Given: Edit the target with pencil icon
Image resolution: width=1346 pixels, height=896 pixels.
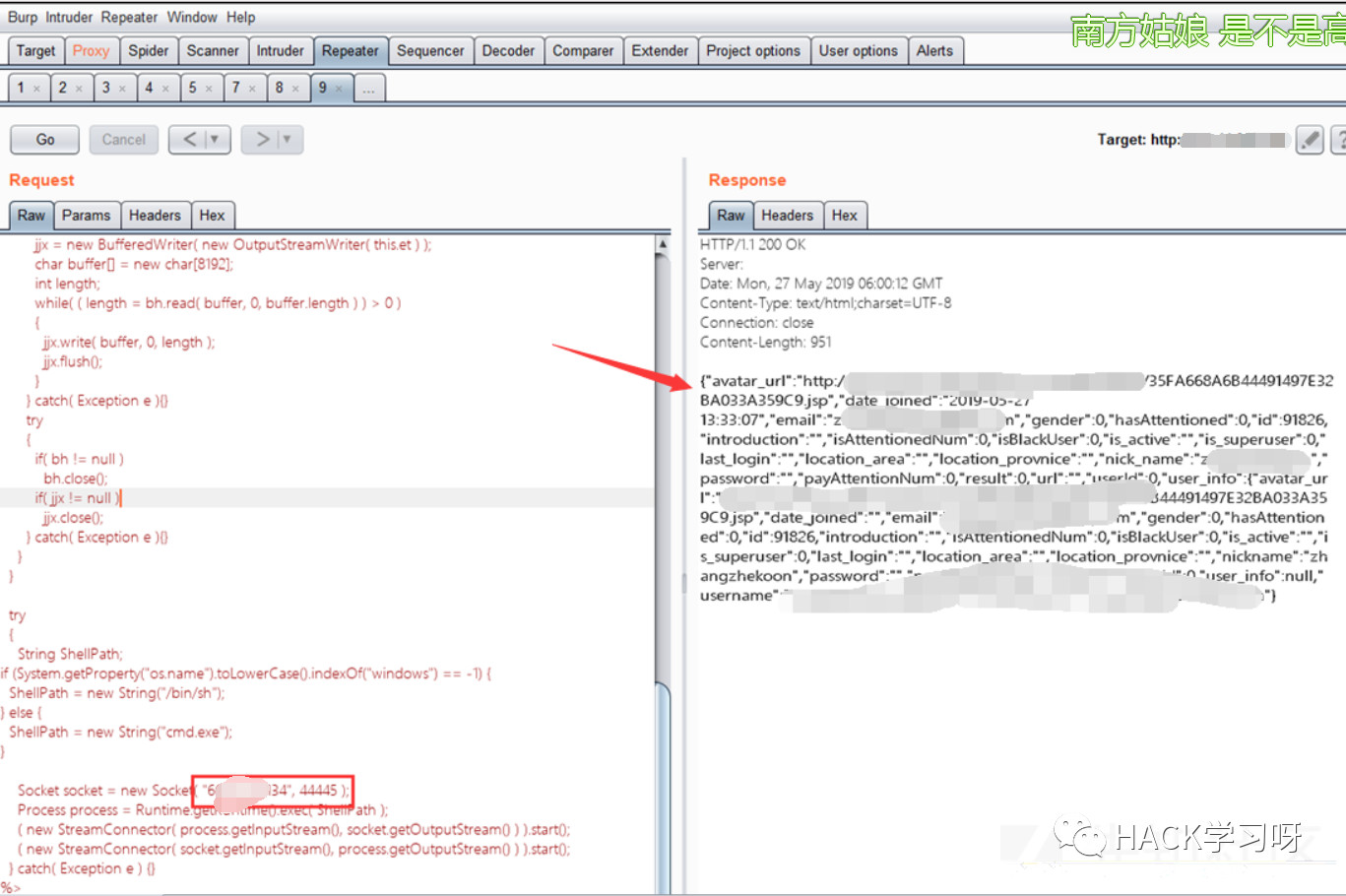Looking at the screenshot, I should (1310, 140).
